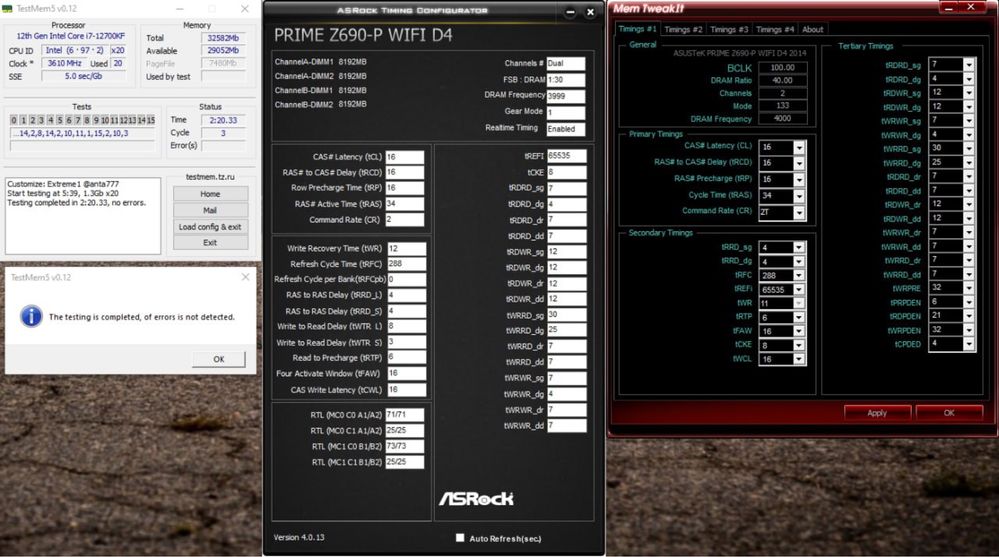Expand the tREFI dropdown in Mem TweakIt
The image size is (999, 557).
click(x=798, y=289)
